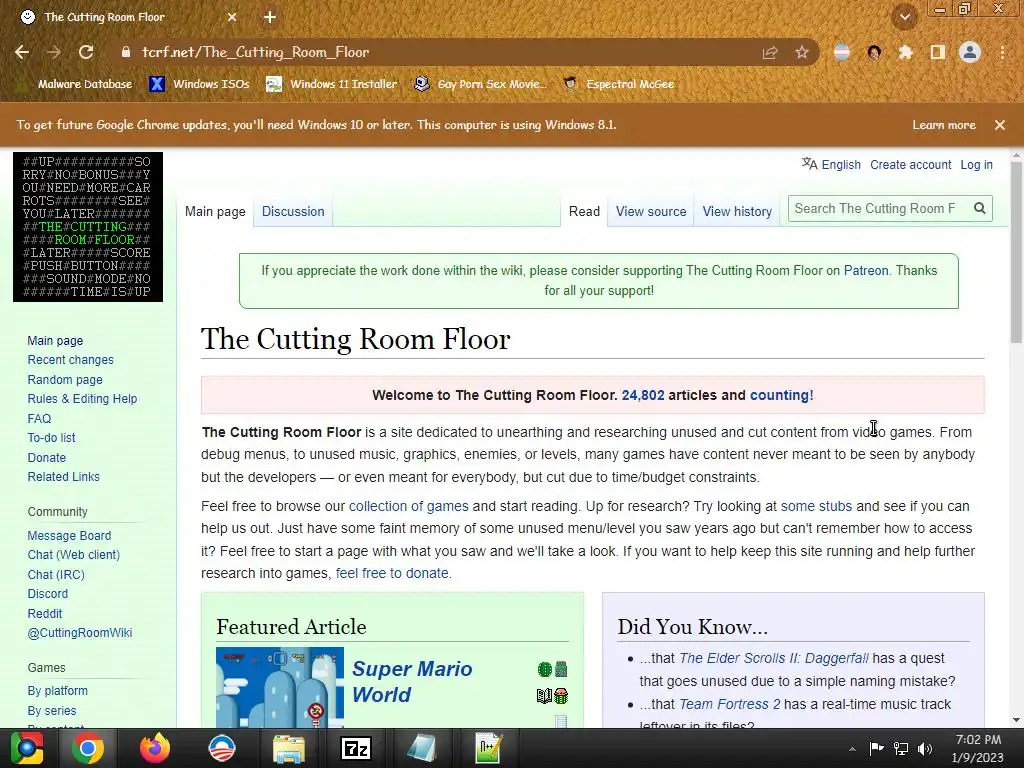Browse games By series

coord(52,711)
